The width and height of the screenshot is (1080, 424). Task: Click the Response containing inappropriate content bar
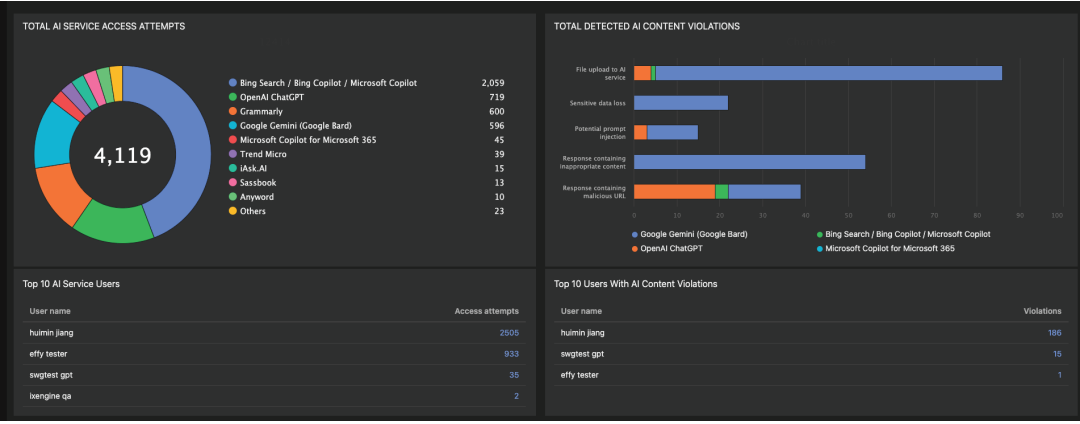coord(749,162)
